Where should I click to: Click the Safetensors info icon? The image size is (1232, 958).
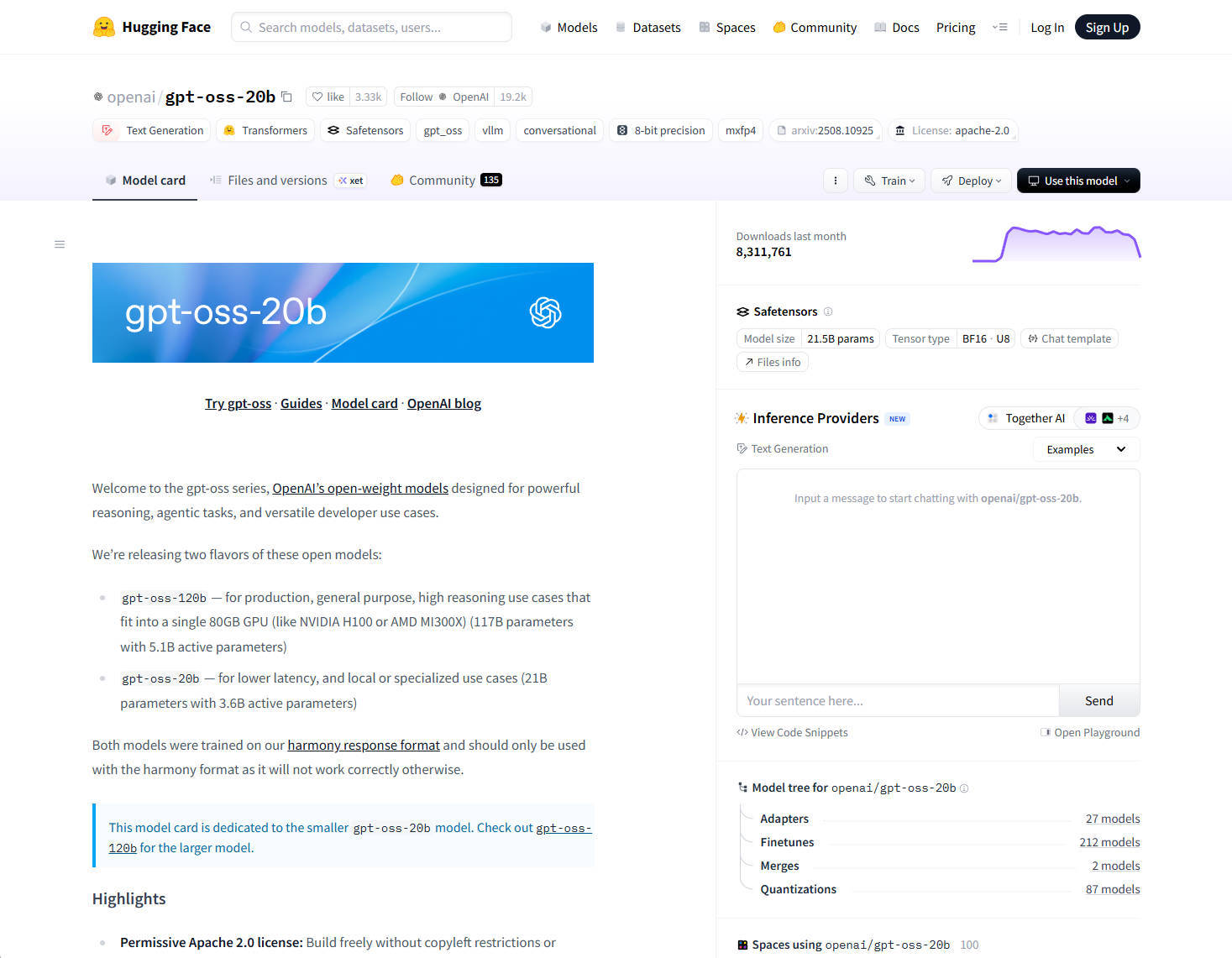point(828,311)
